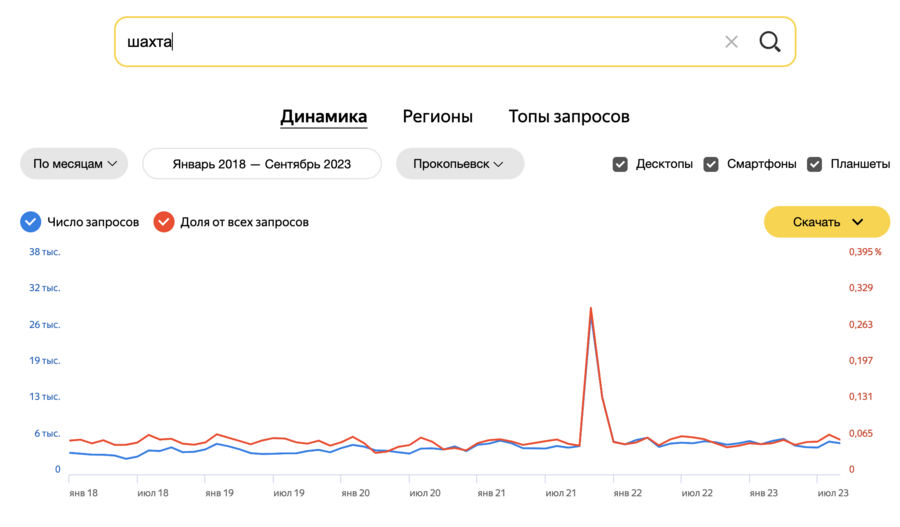Viewport: 900px width, 527px height.
Task: Open the Топы запросов tab
Action: pyautogui.click(x=569, y=117)
